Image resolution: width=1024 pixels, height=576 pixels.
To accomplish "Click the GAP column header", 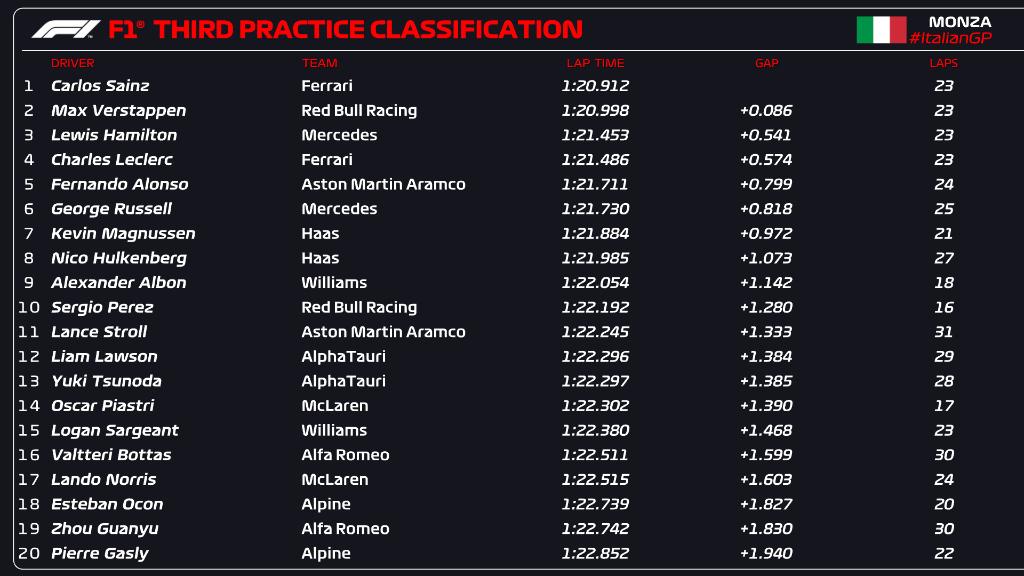I will (x=766, y=63).
